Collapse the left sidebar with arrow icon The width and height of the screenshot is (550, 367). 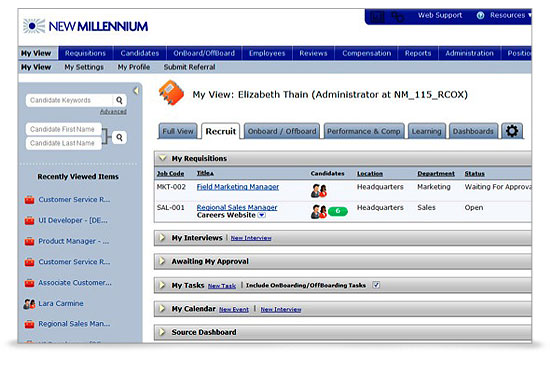[x=136, y=91]
